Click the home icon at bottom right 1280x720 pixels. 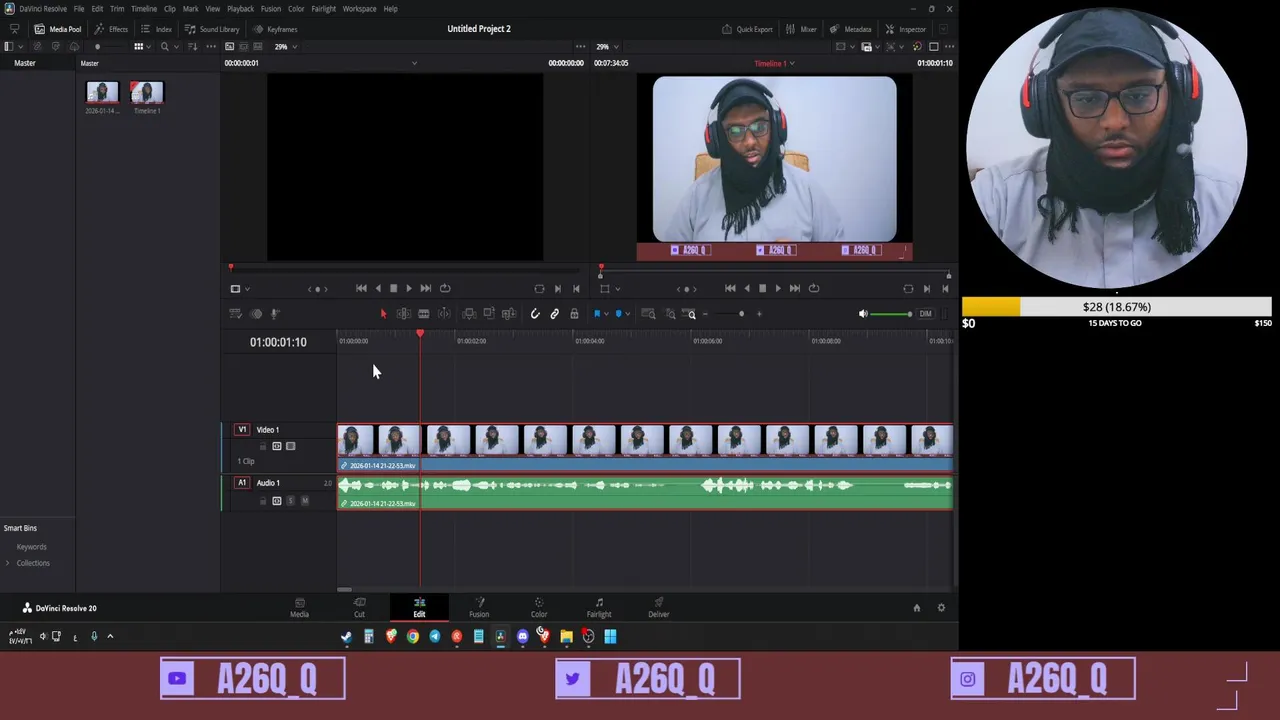pyautogui.click(x=916, y=608)
